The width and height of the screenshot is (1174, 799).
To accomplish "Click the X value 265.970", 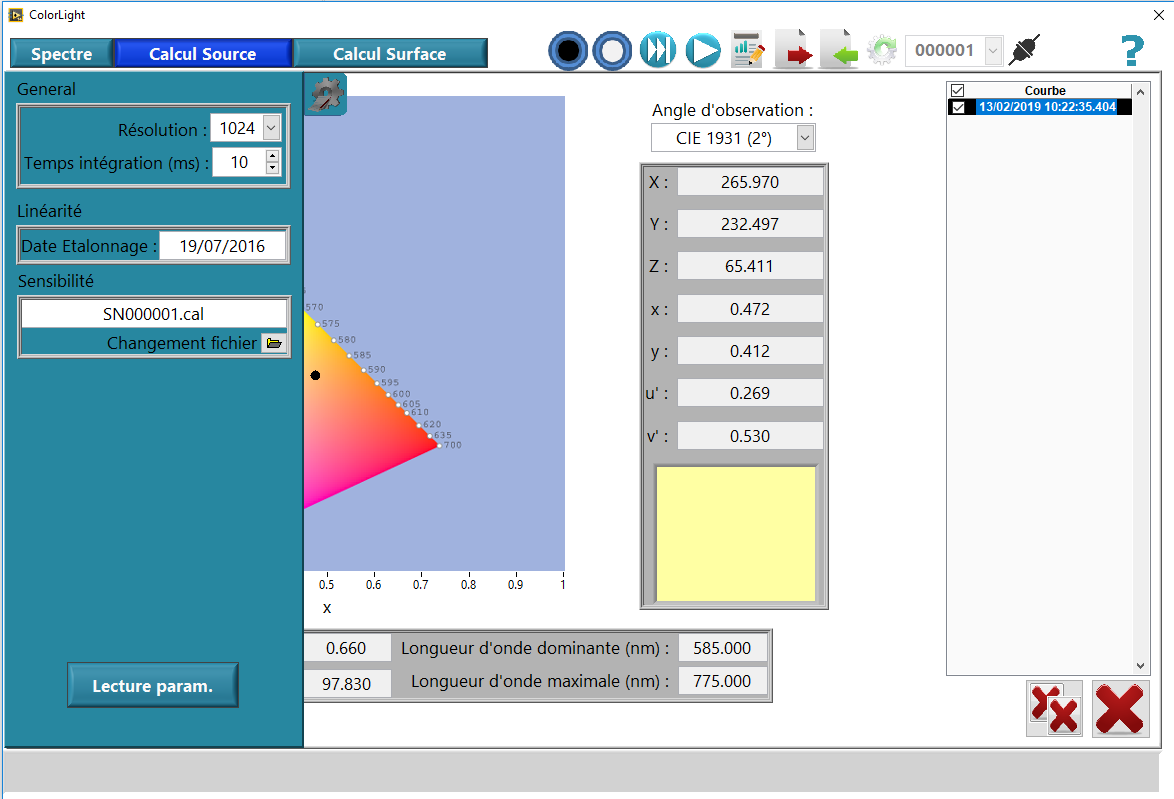I will click(749, 182).
